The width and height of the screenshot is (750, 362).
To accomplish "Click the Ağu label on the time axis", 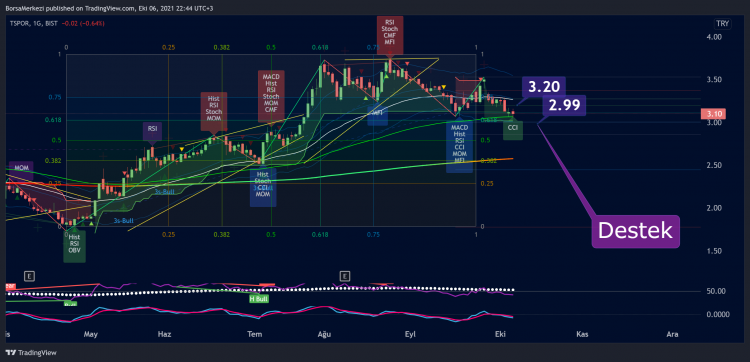I will 325,335.
